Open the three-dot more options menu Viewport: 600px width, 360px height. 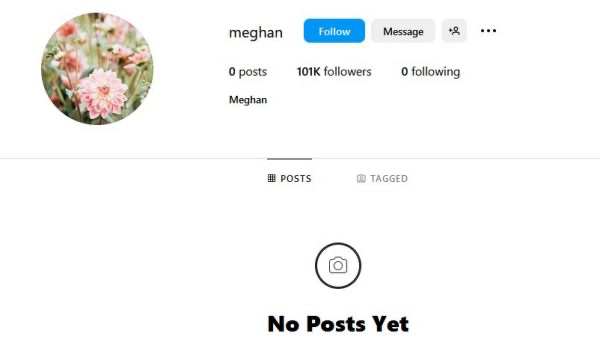click(x=488, y=31)
